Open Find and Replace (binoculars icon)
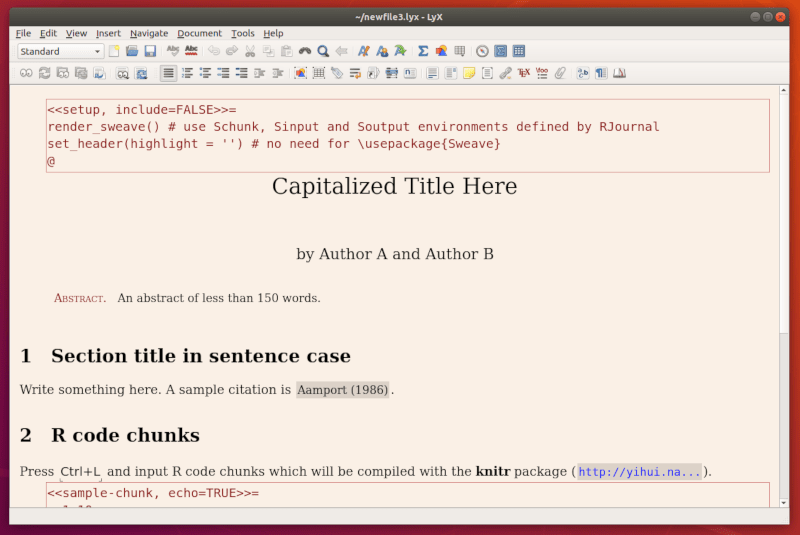This screenshot has height=535, width=800. click(305, 51)
